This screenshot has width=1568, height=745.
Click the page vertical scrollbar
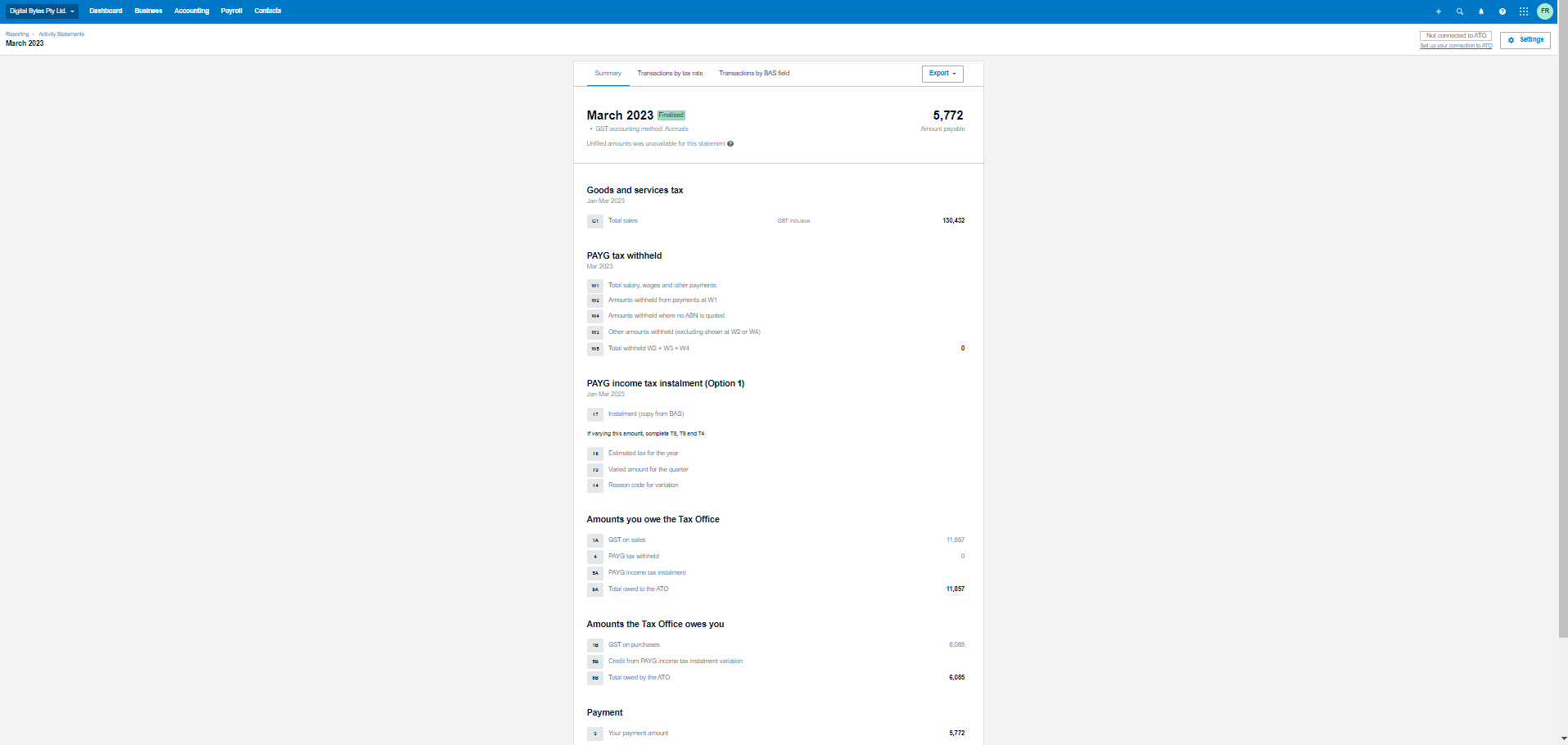coord(1563,327)
